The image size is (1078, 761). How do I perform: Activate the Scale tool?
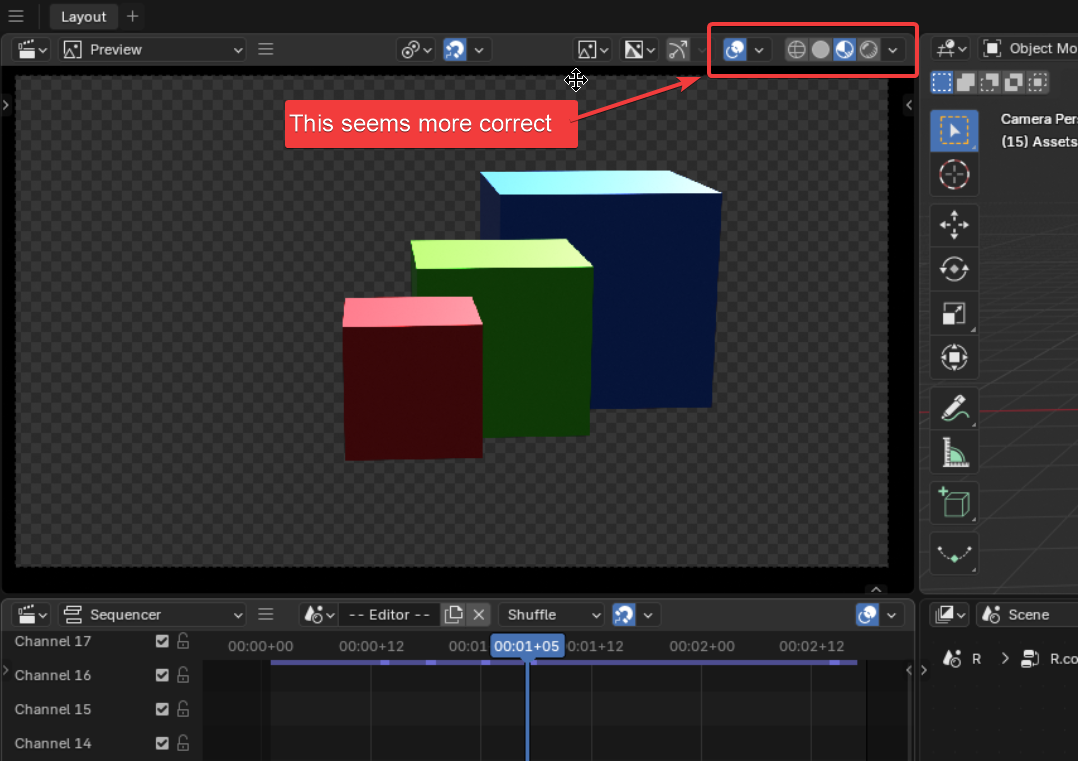[954, 313]
